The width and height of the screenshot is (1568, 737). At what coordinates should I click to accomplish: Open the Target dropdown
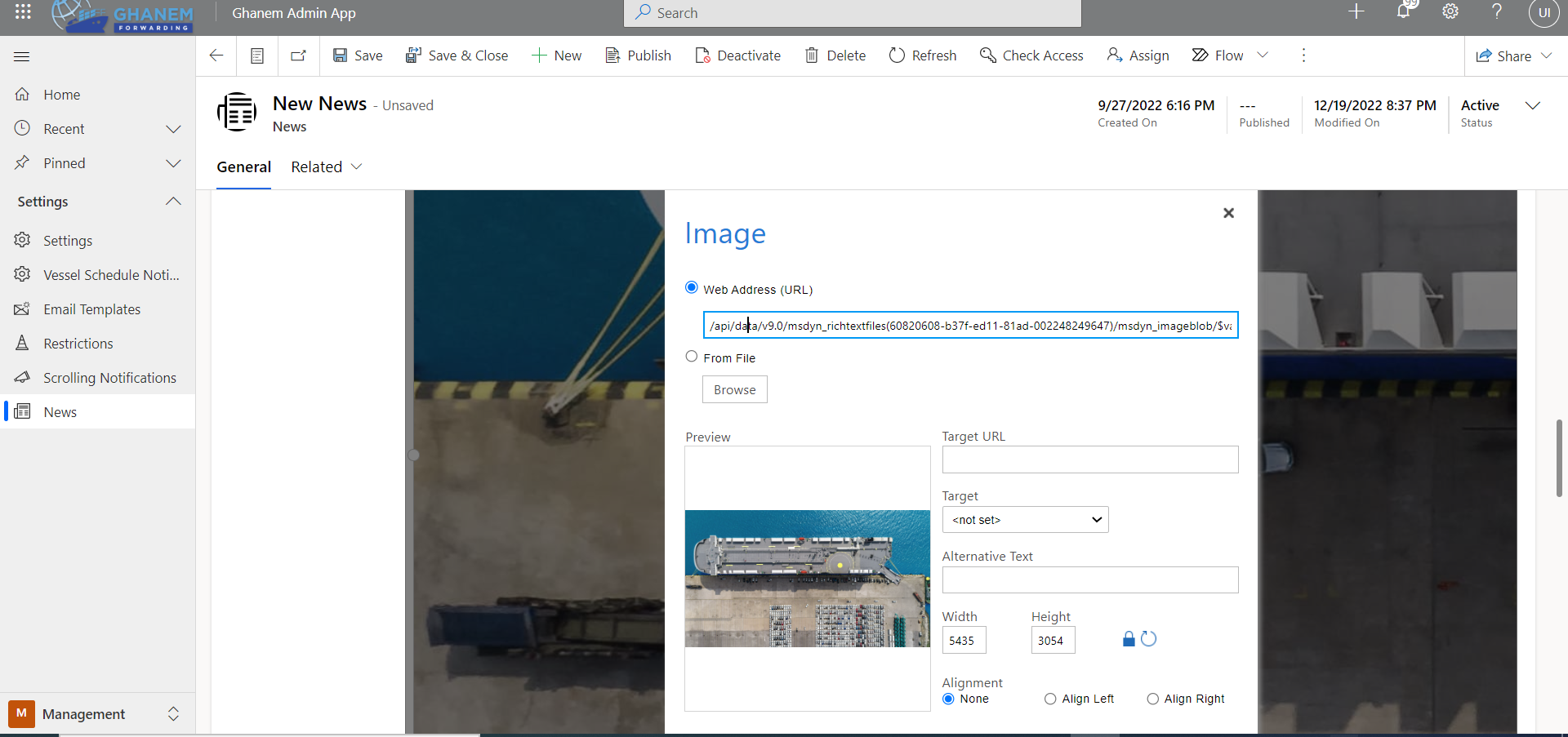tap(1025, 520)
